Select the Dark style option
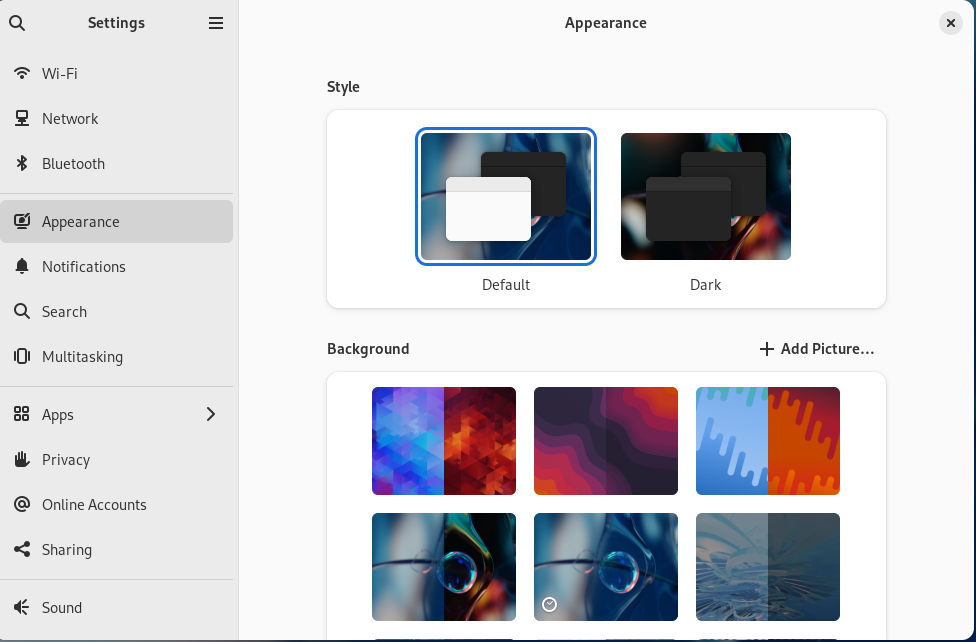Image resolution: width=976 pixels, height=642 pixels. tap(706, 196)
